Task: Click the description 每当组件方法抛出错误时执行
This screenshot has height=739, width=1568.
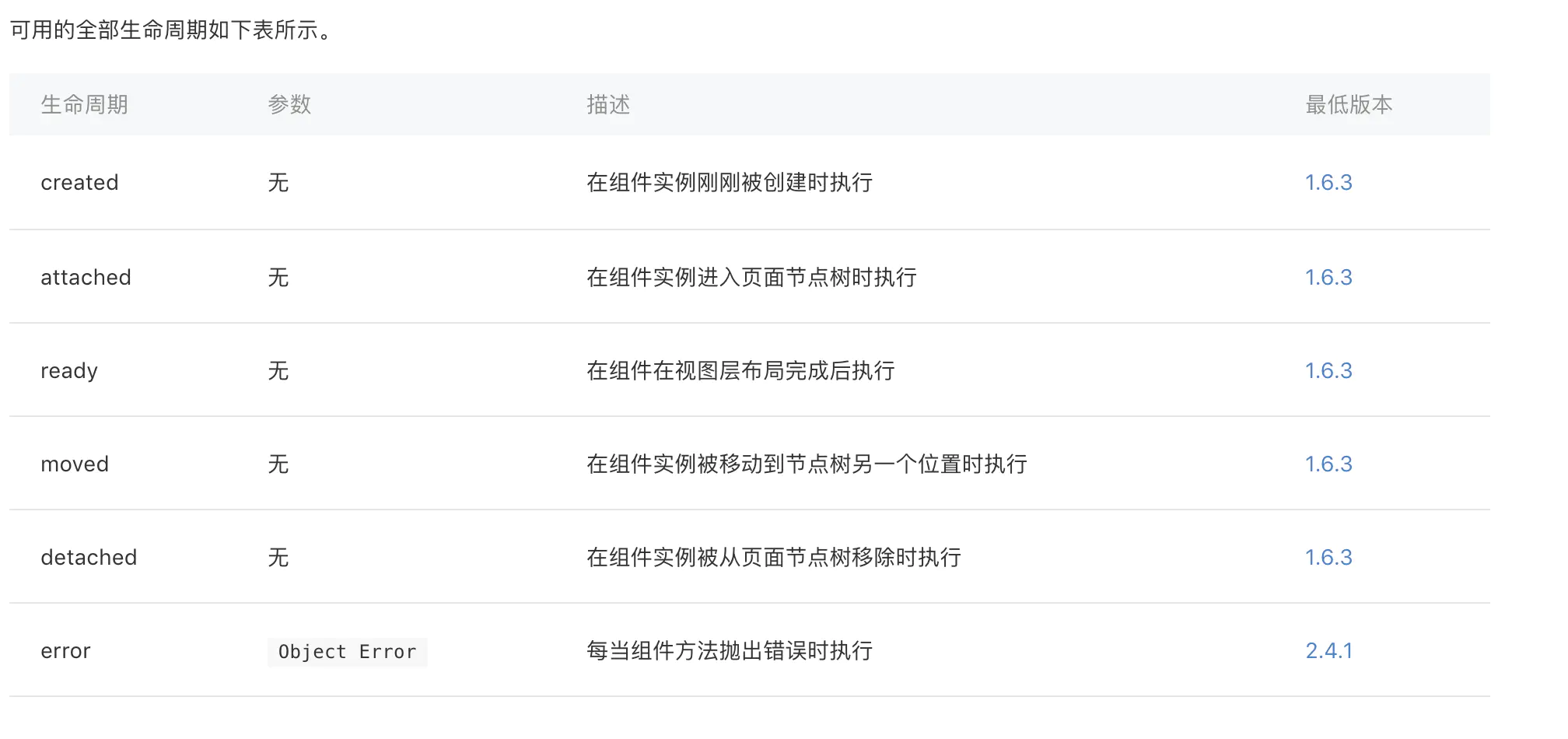Action: tap(729, 651)
